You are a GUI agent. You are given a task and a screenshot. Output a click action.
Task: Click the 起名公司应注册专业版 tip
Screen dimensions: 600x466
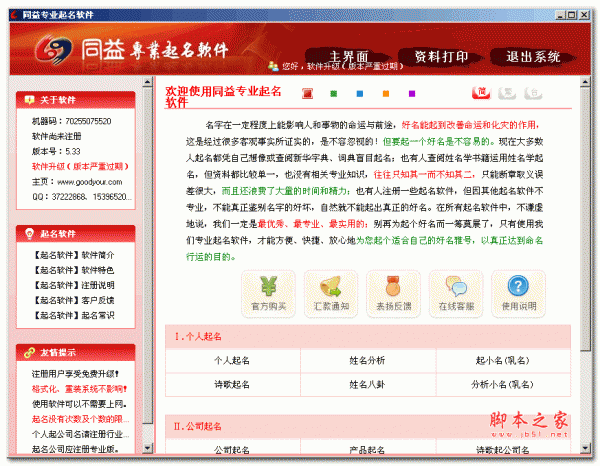tap(75, 449)
